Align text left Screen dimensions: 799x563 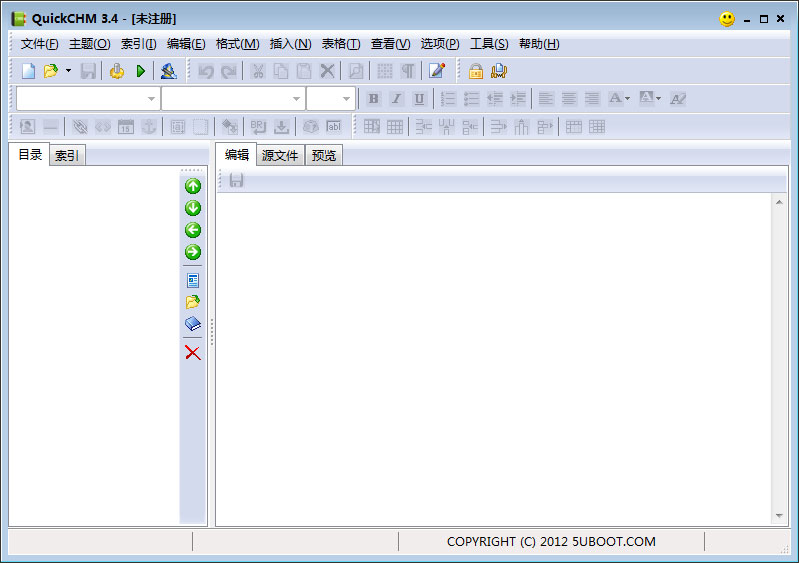click(x=546, y=99)
